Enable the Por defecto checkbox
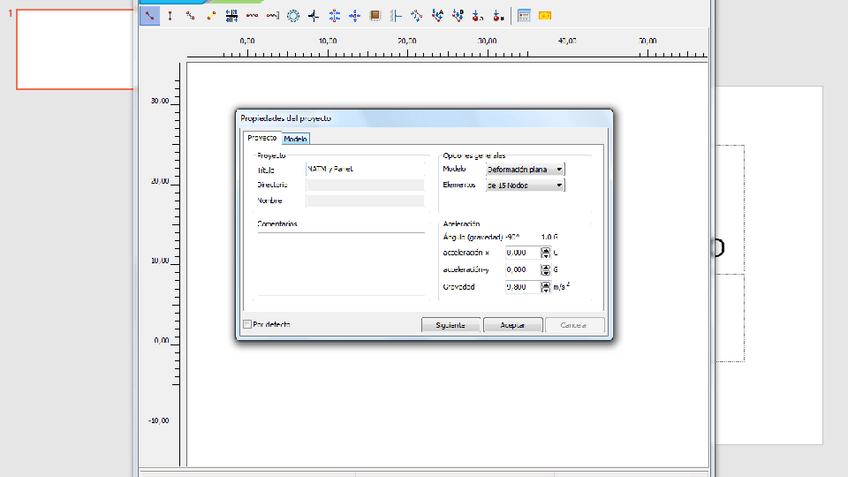 248,324
